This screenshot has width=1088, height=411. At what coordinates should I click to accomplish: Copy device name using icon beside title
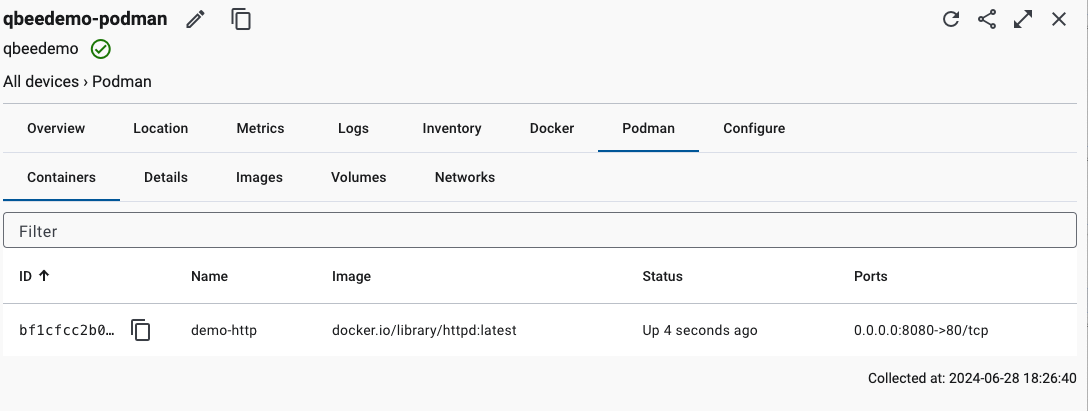241,19
